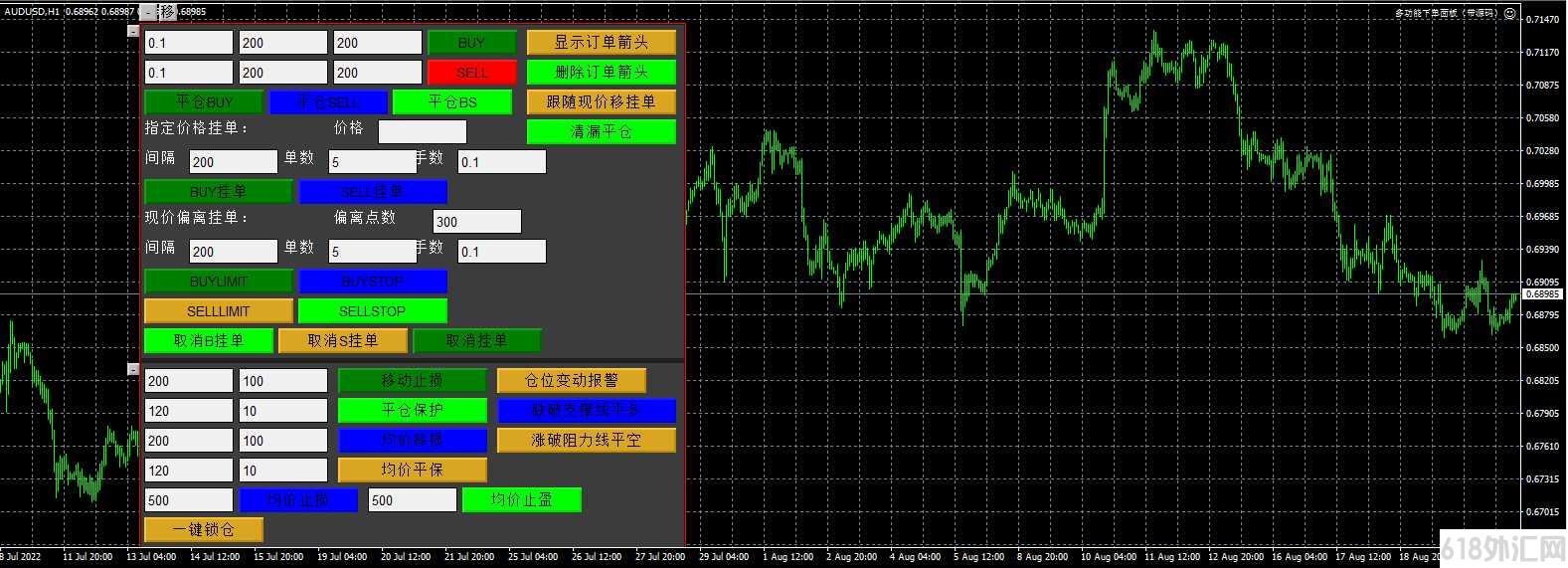
Task: Click the 价格 price input field
Action: [x=422, y=131]
